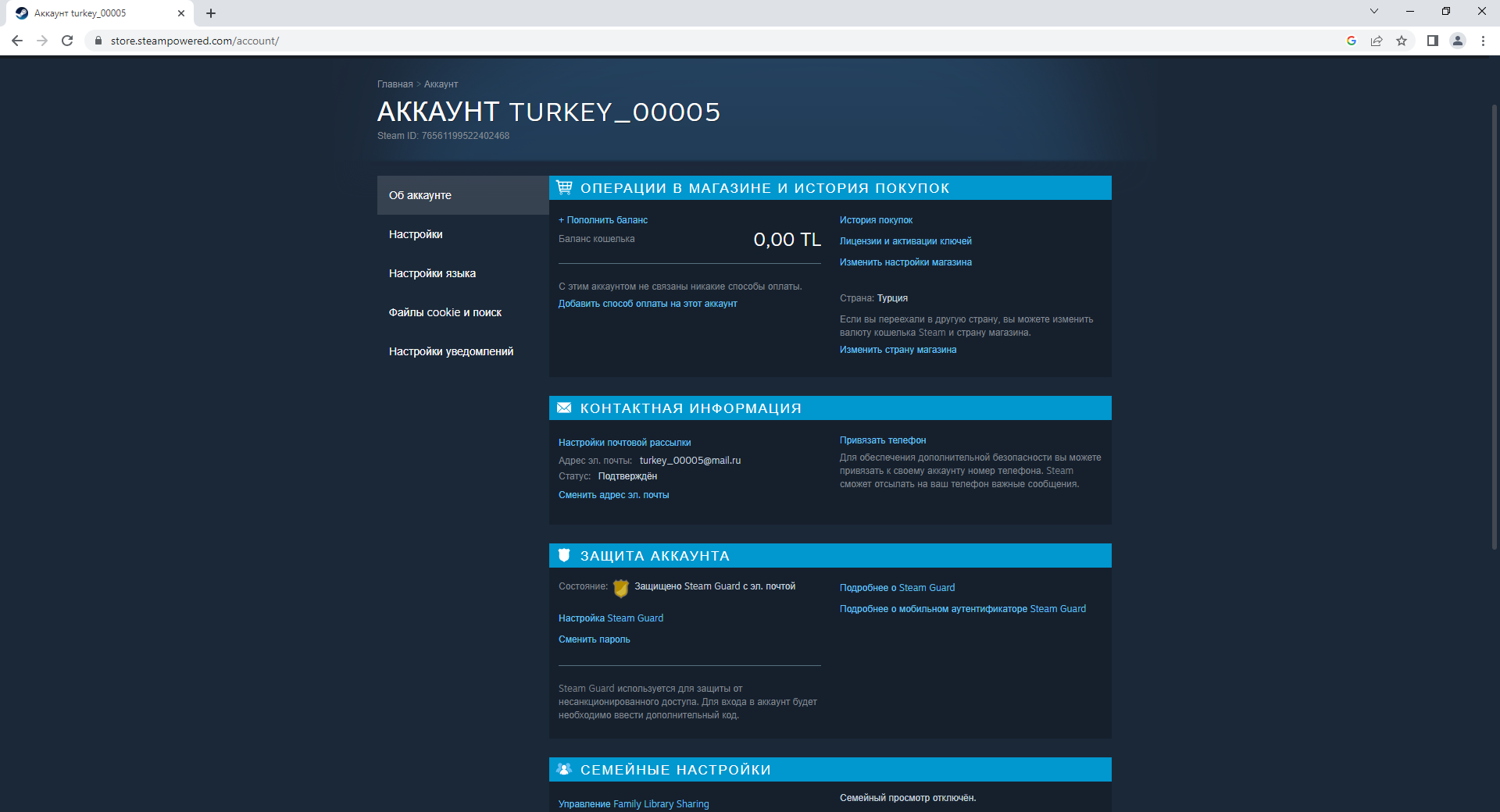Reload the Steam account page
This screenshot has height=812, width=1500.
pos(67,41)
